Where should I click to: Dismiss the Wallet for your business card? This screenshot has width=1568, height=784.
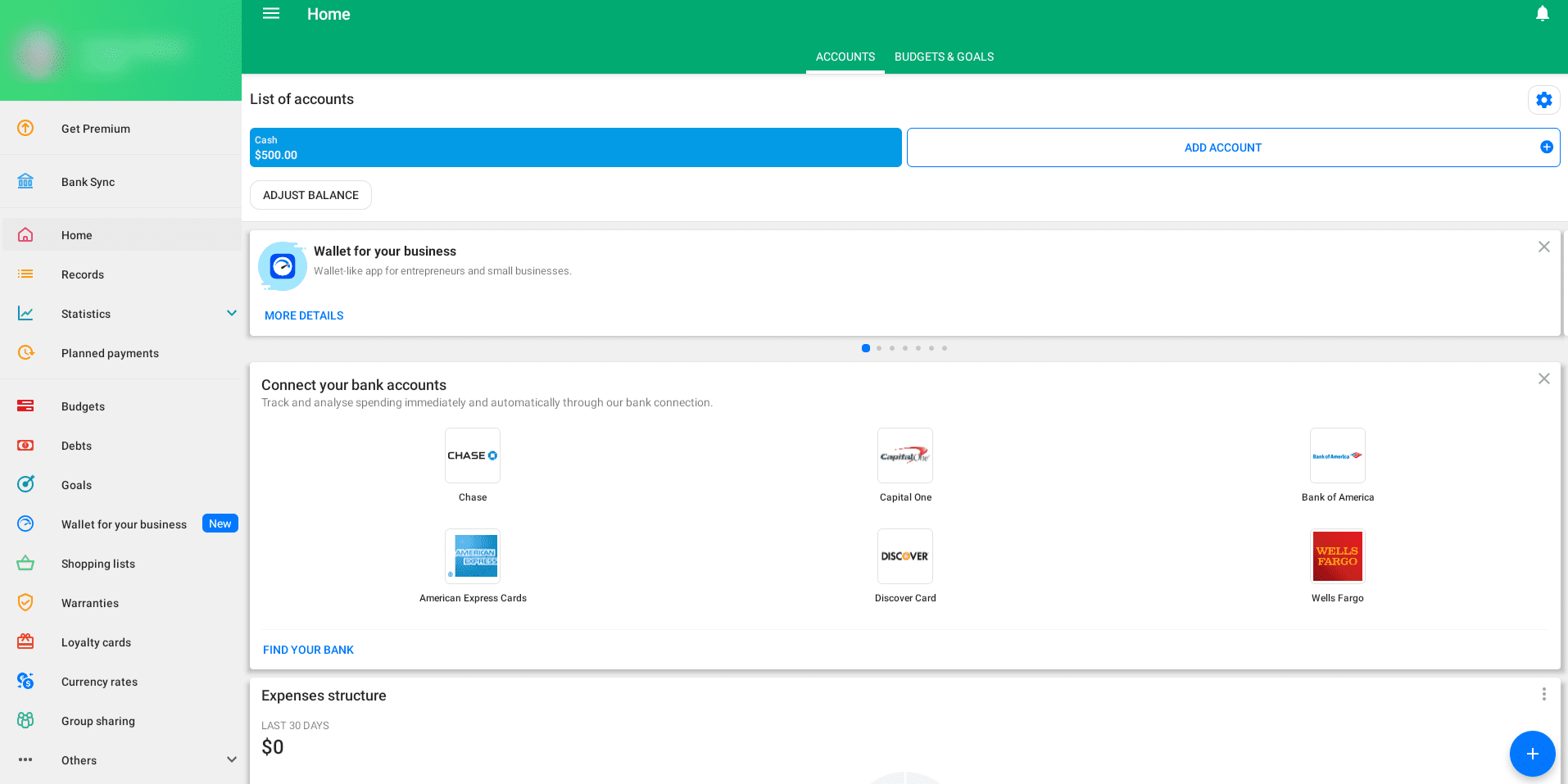click(1544, 247)
